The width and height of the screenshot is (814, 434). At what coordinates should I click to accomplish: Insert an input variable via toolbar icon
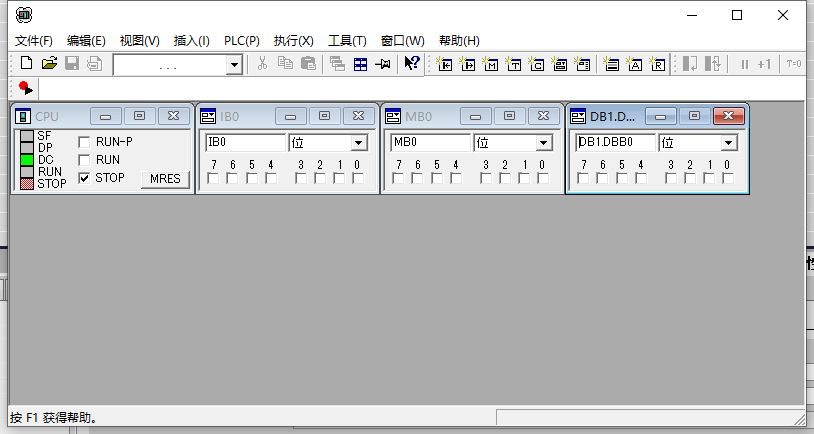[x=444, y=64]
